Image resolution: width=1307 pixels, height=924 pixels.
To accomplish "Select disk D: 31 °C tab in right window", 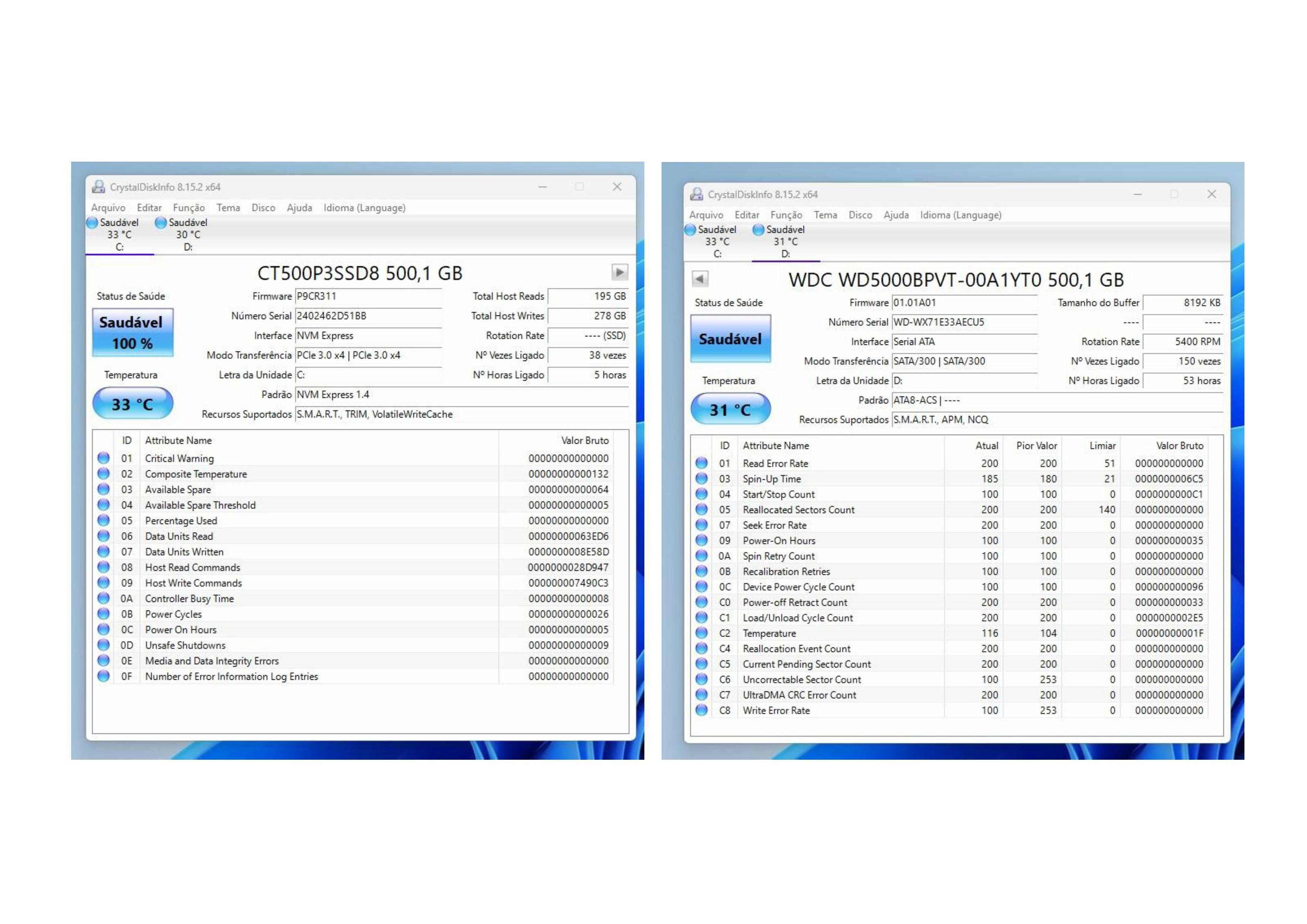I will click(x=786, y=241).
